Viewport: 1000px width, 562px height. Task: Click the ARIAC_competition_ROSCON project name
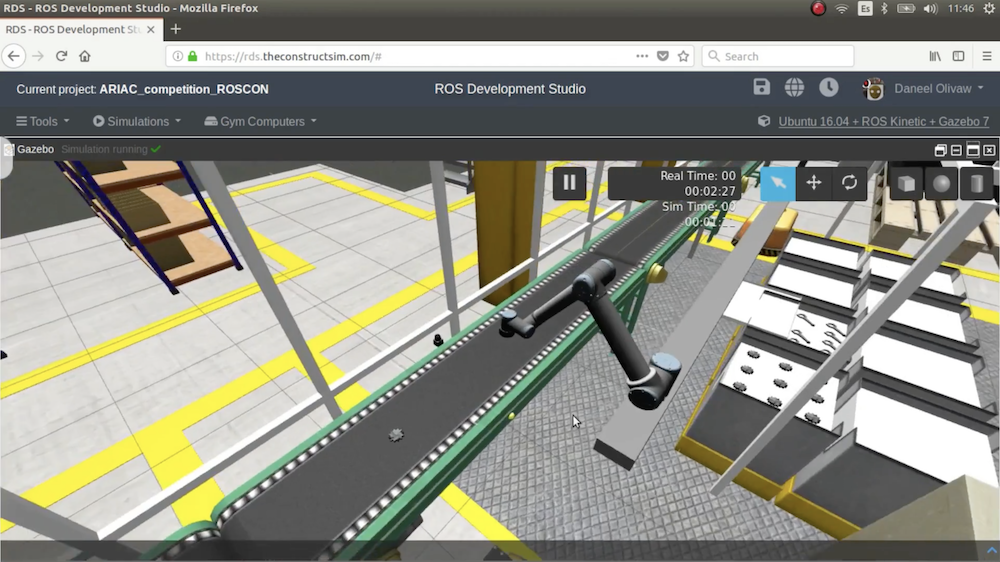[x=184, y=89]
